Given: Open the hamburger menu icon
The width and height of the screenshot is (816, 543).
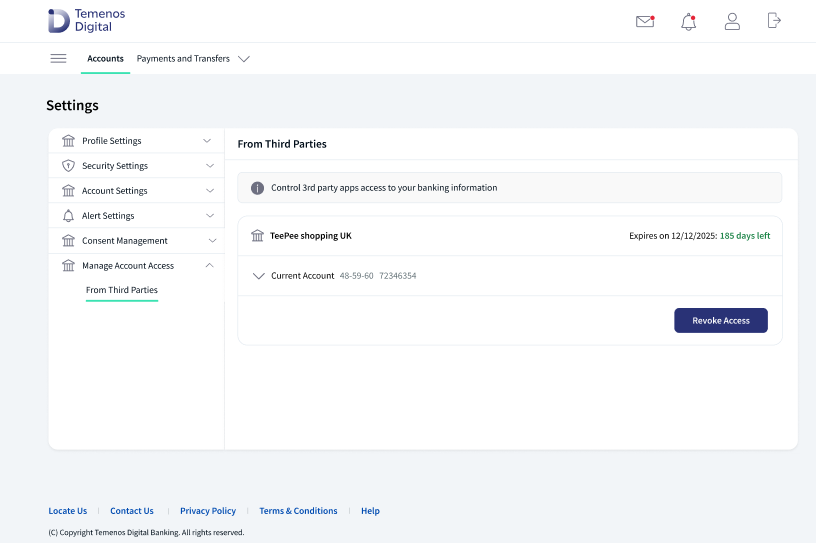Looking at the screenshot, I should pos(58,58).
